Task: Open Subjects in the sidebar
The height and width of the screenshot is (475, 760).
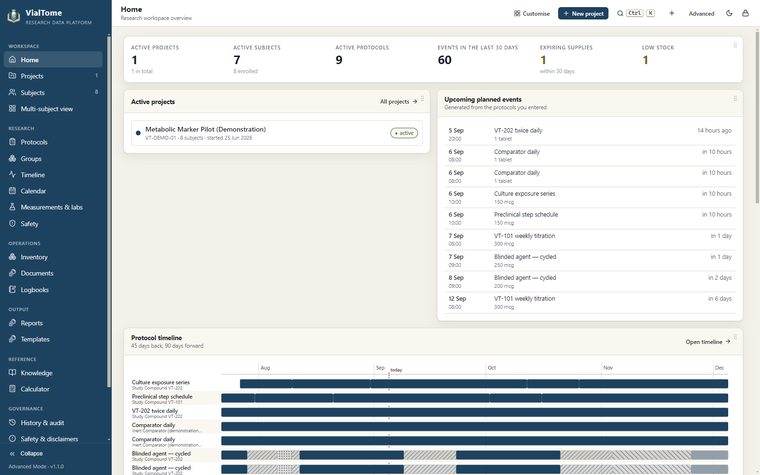Action: [53, 92]
